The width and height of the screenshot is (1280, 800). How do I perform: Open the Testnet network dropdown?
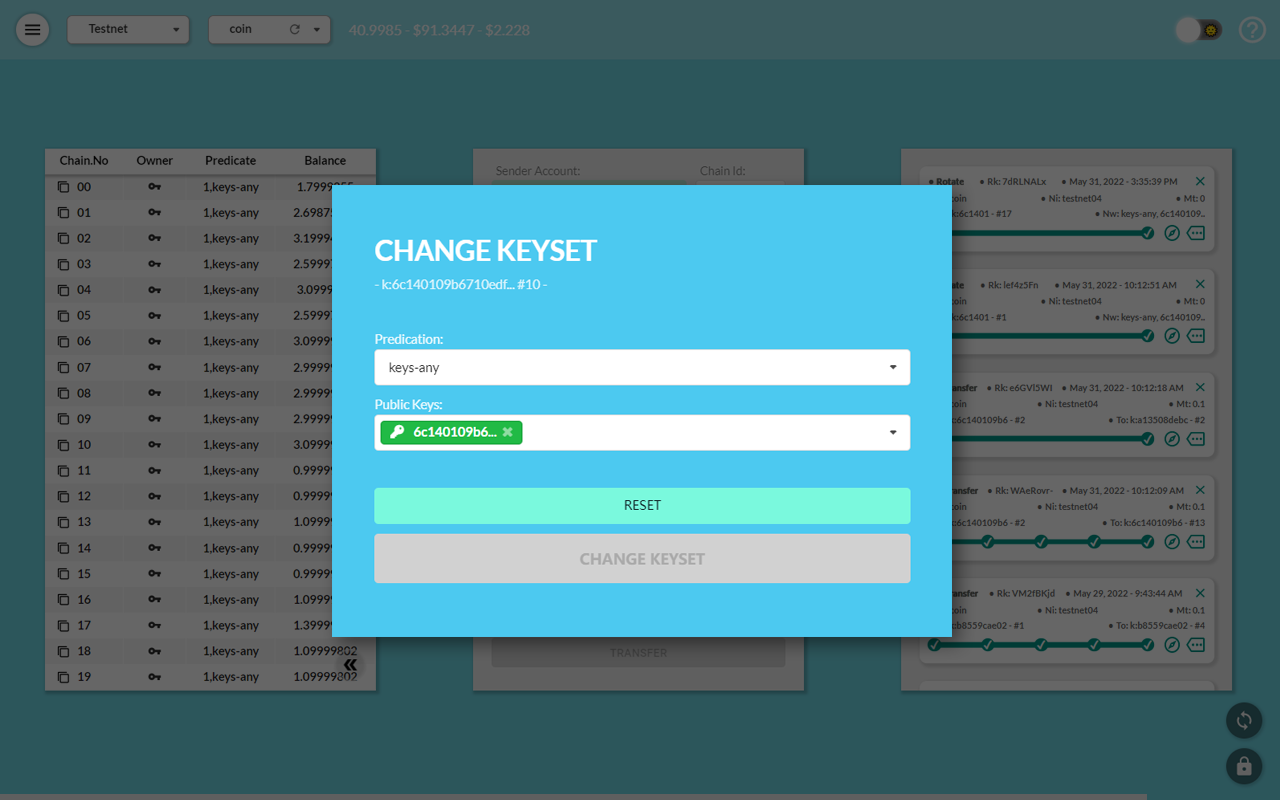[x=128, y=29]
